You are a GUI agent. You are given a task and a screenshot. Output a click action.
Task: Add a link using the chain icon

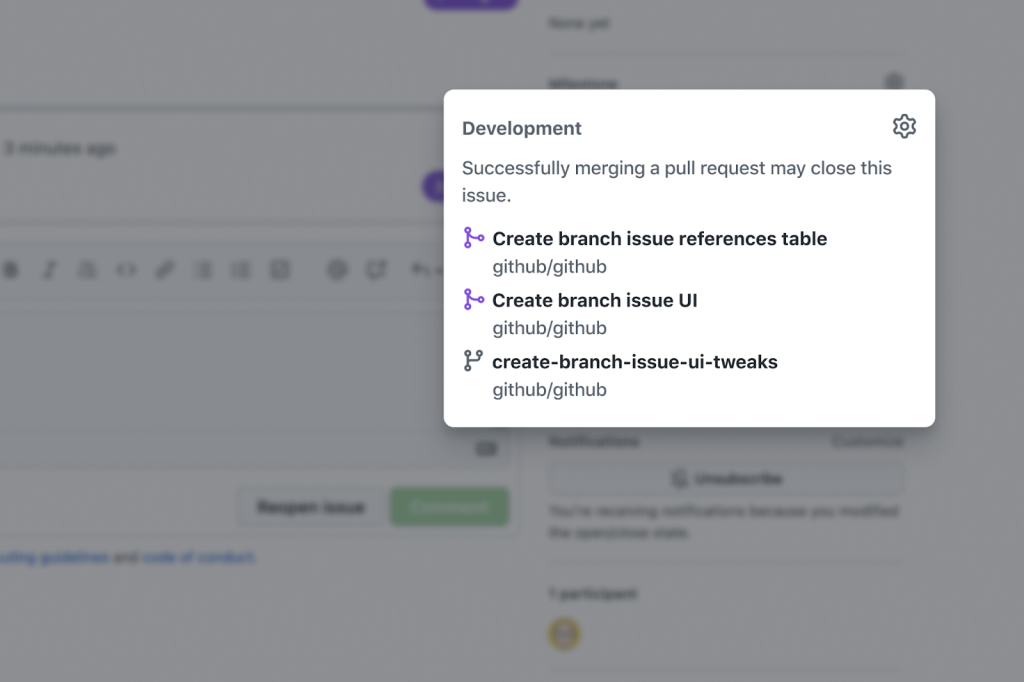[x=164, y=270]
